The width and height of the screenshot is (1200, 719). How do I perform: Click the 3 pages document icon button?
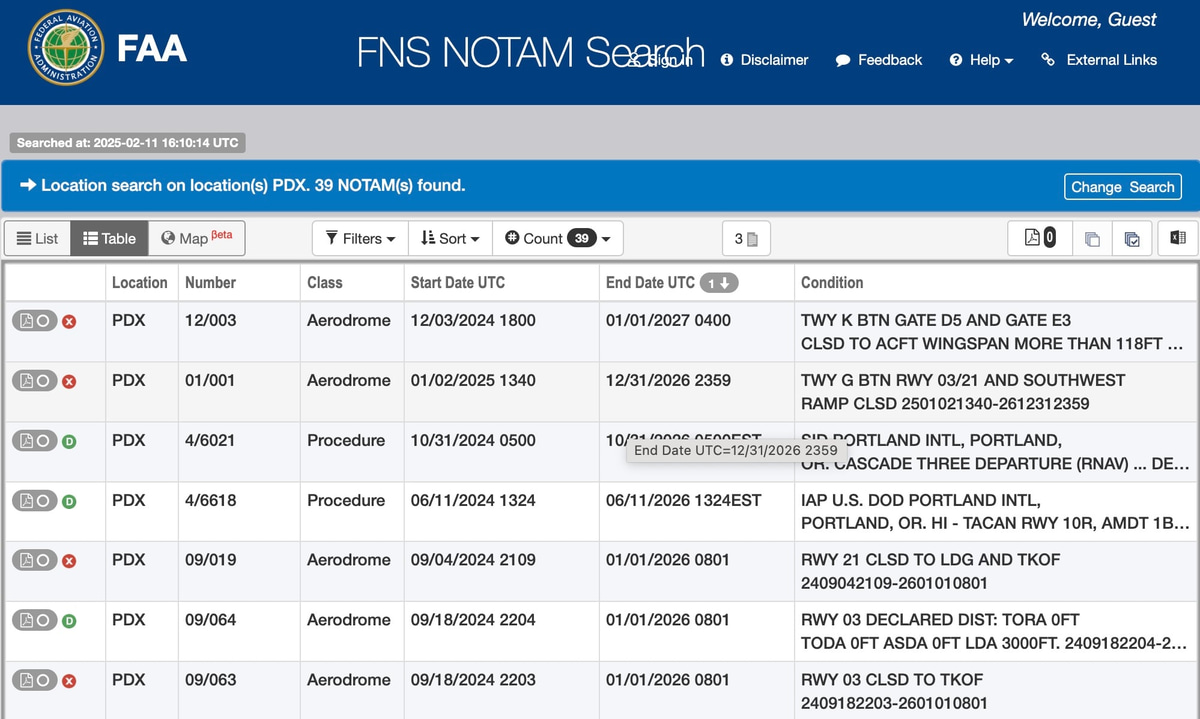(746, 238)
